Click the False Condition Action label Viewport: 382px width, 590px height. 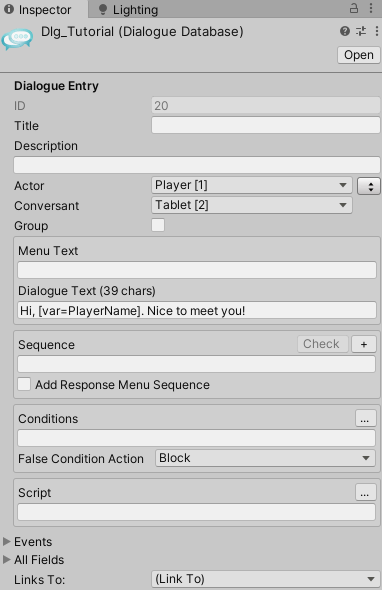coord(81,459)
